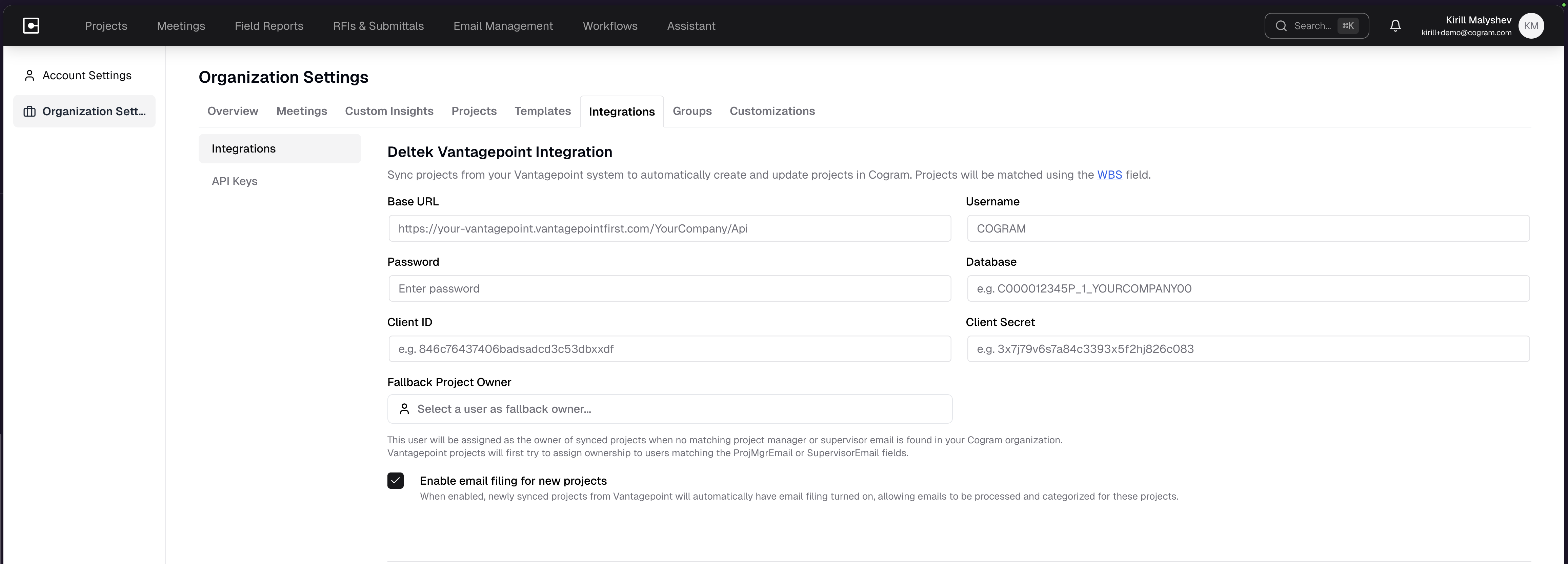Open the WBS hyperlink in the description

pyautogui.click(x=1109, y=175)
